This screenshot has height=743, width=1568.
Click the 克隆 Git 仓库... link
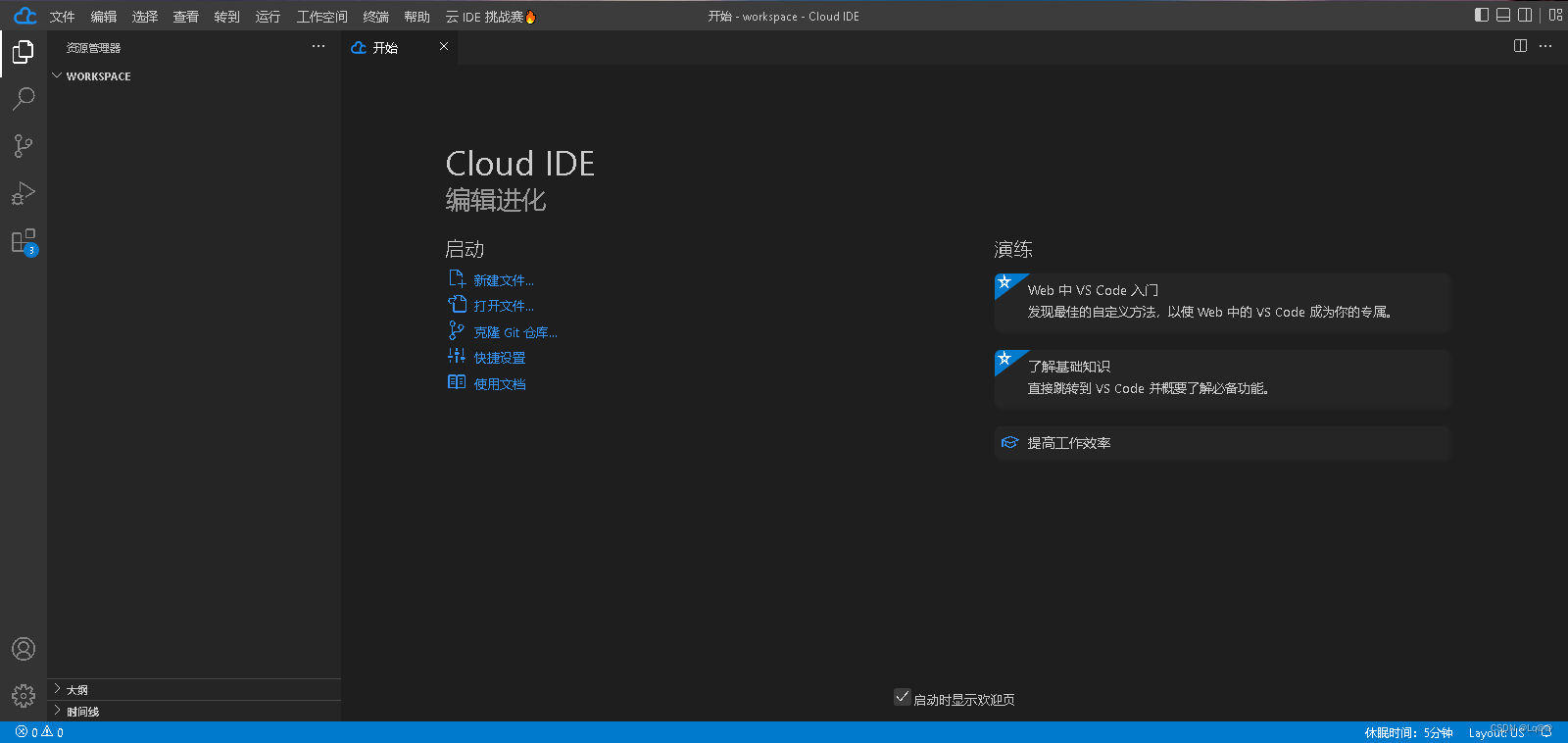pyautogui.click(x=515, y=332)
